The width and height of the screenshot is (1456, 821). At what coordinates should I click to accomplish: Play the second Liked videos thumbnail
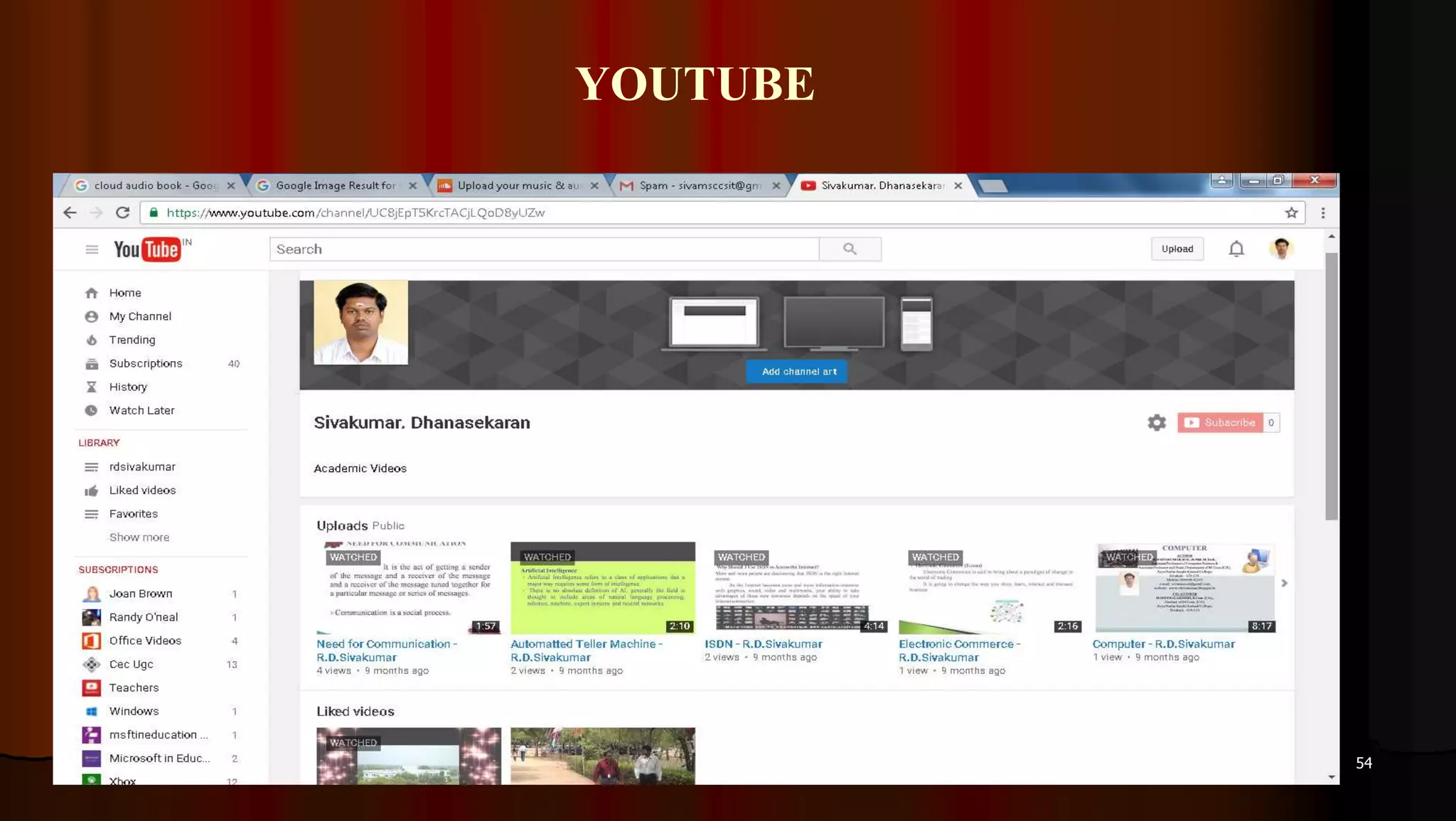coord(603,756)
